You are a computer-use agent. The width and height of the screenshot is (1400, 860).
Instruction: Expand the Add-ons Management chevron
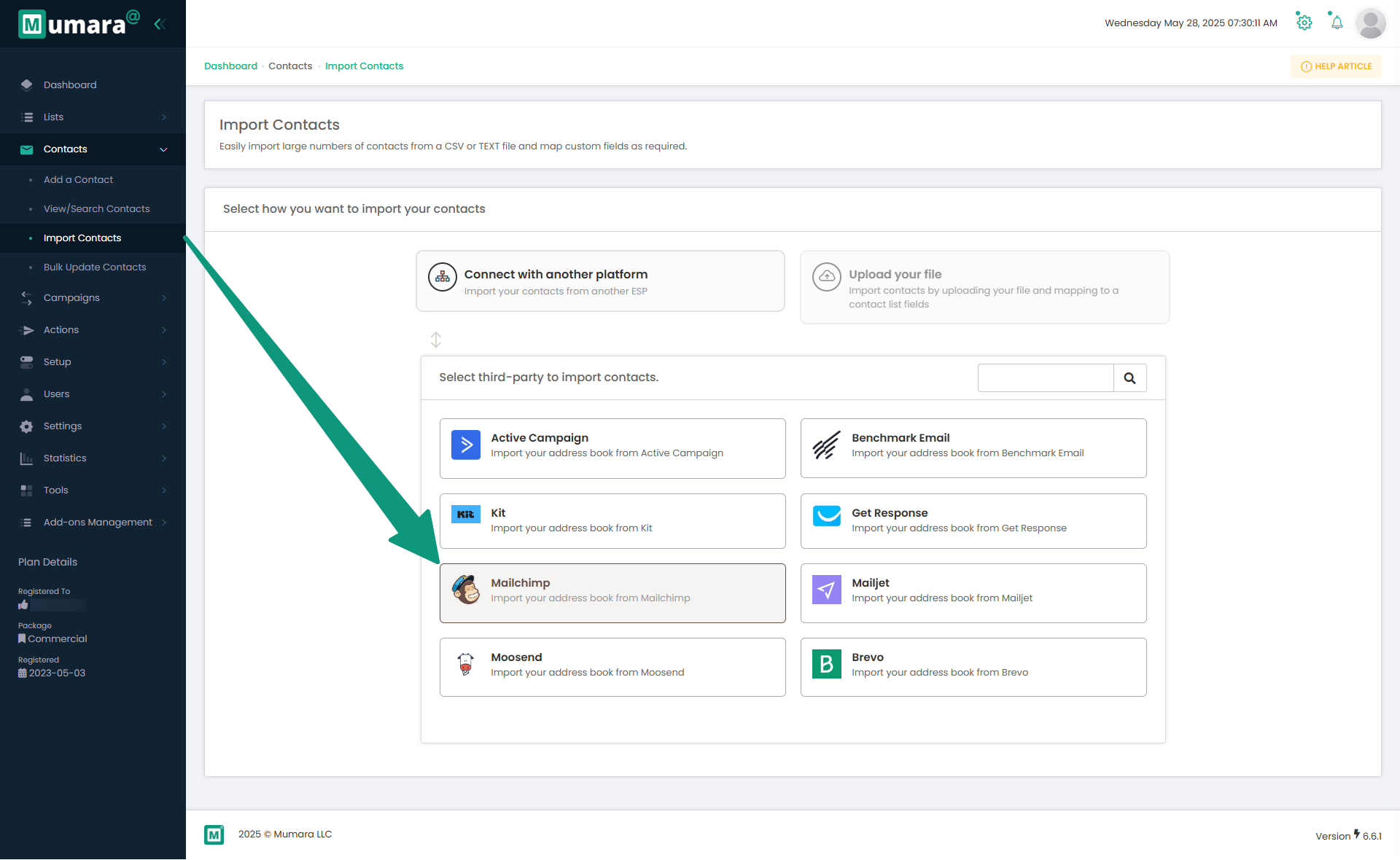(164, 523)
